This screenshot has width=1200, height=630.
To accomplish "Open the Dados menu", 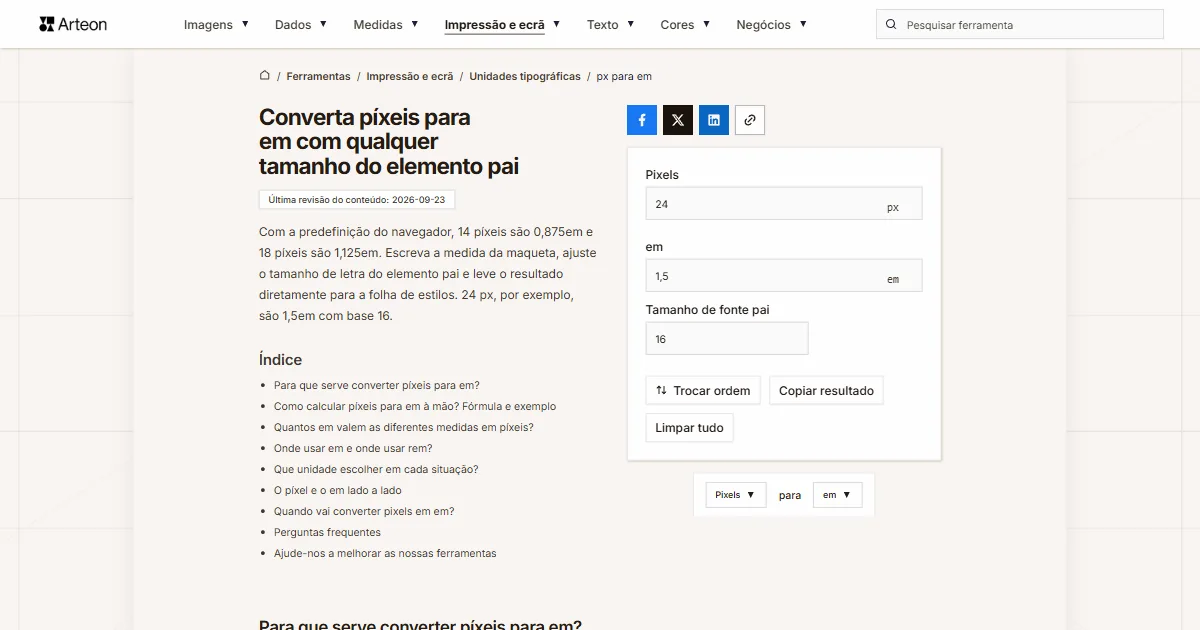I will click(300, 24).
